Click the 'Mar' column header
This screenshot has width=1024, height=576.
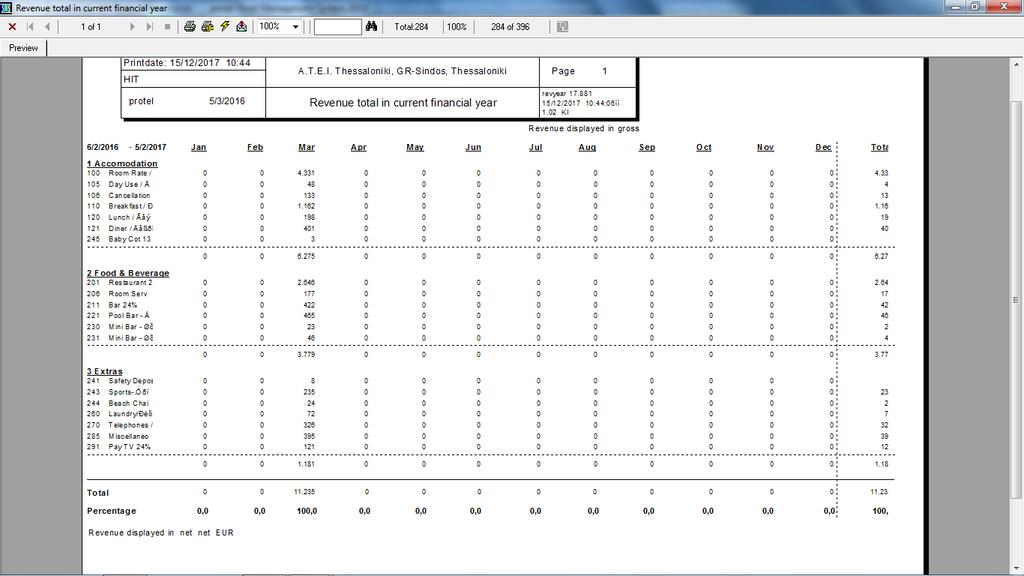[306, 148]
